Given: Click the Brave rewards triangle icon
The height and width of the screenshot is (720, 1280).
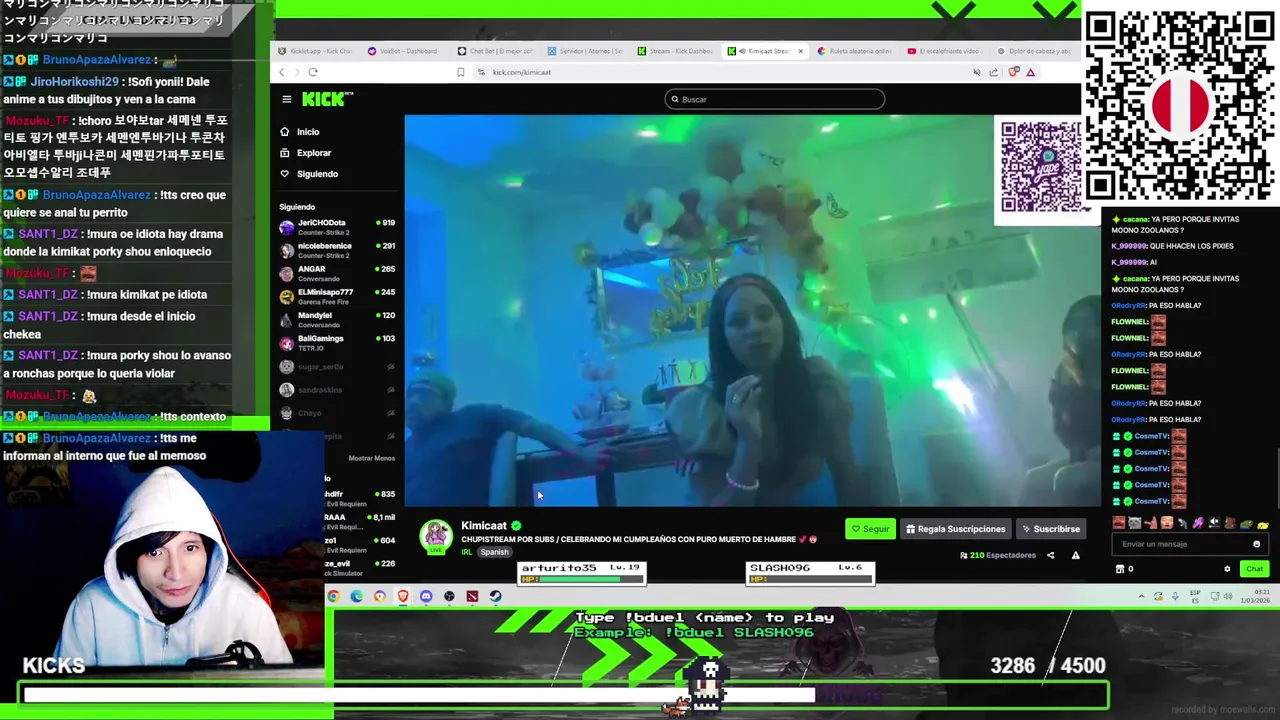Looking at the screenshot, I should coord(1030,72).
